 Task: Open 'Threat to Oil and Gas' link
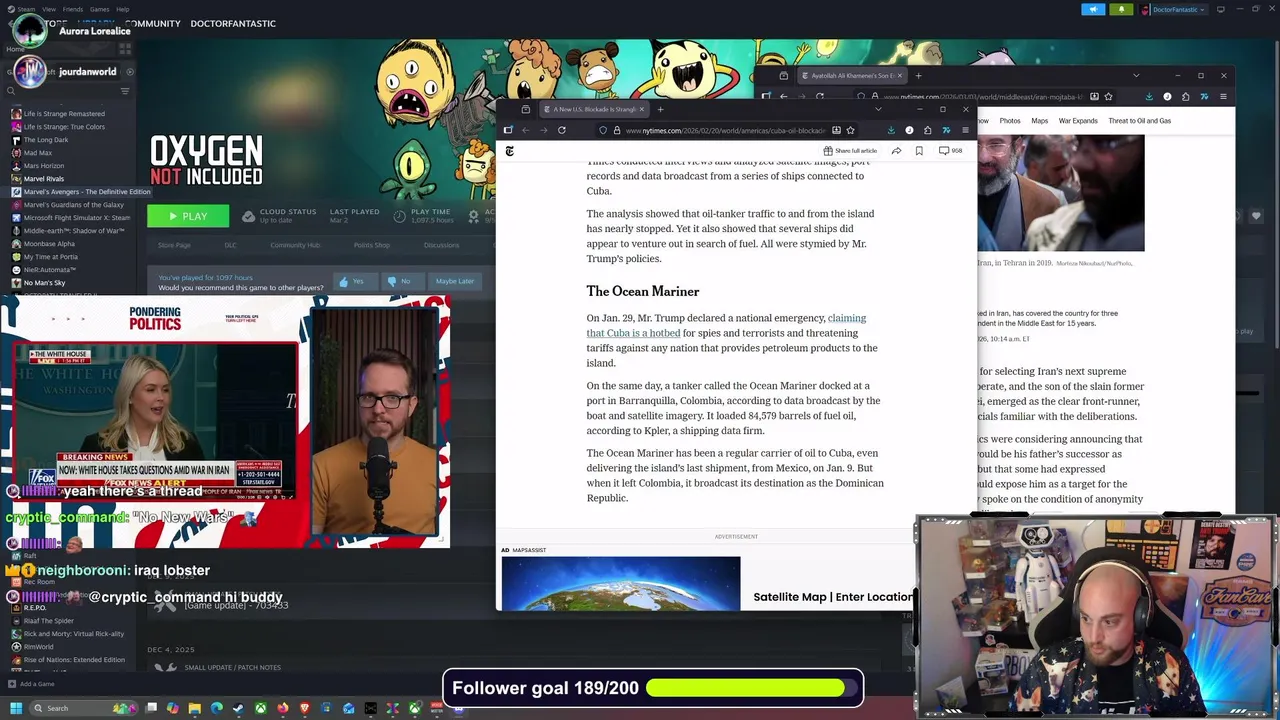(x=1139, y=121)
